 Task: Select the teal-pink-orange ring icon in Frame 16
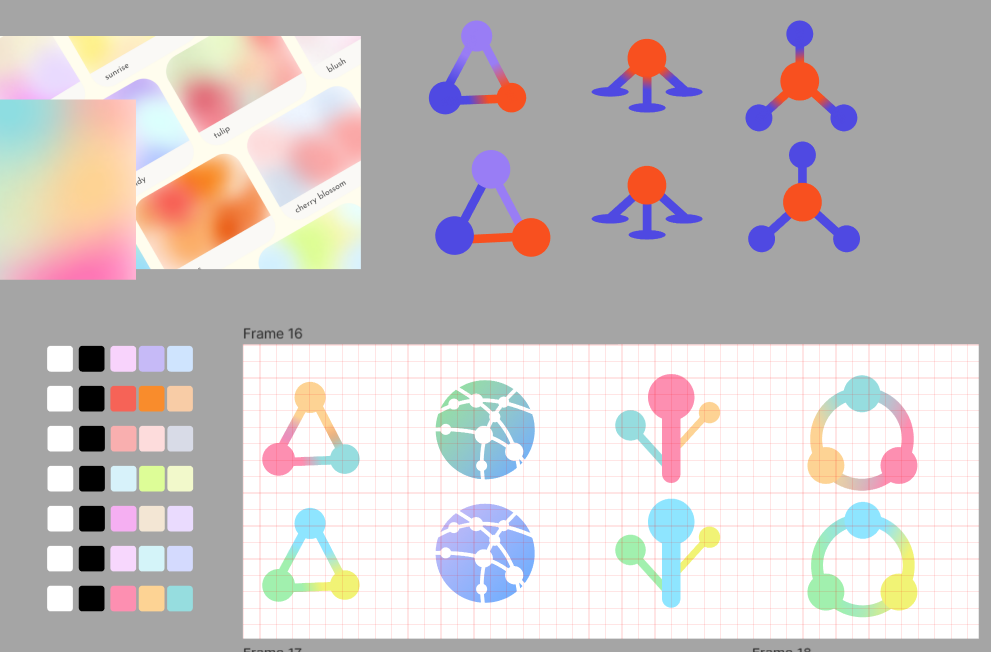861,433
